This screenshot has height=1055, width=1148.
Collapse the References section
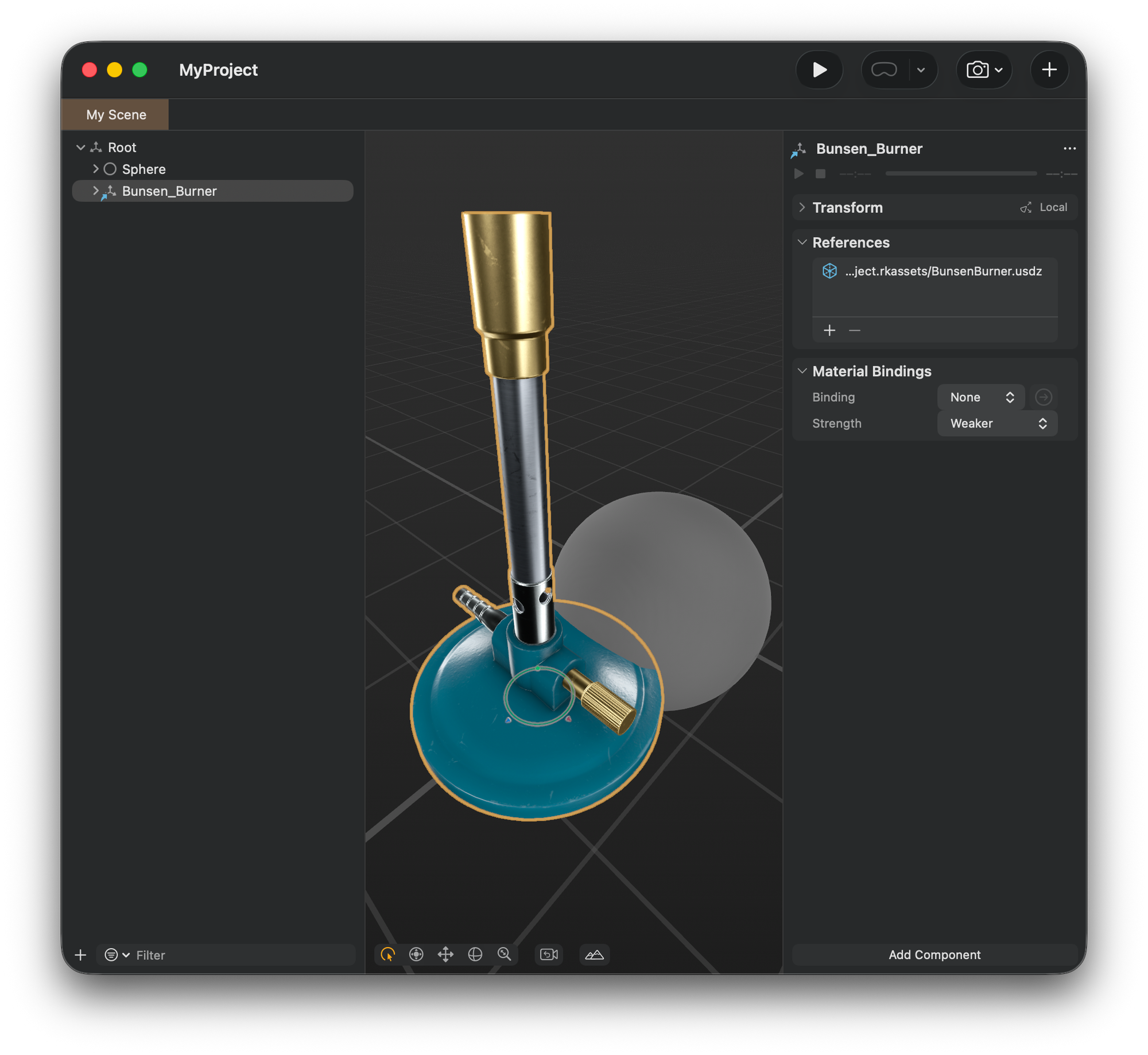802,242
